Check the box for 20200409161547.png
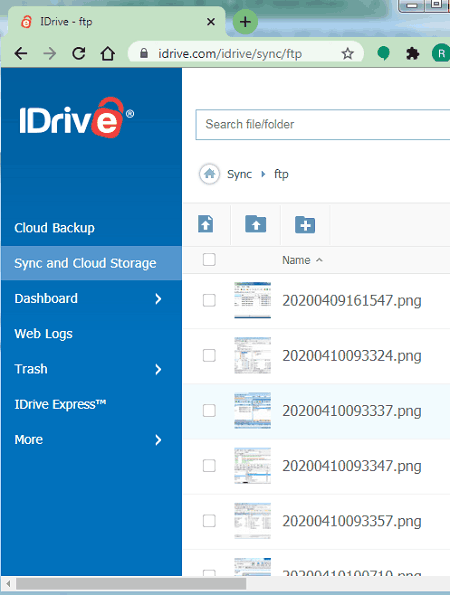The image size is (450, 595). [209, 300]
